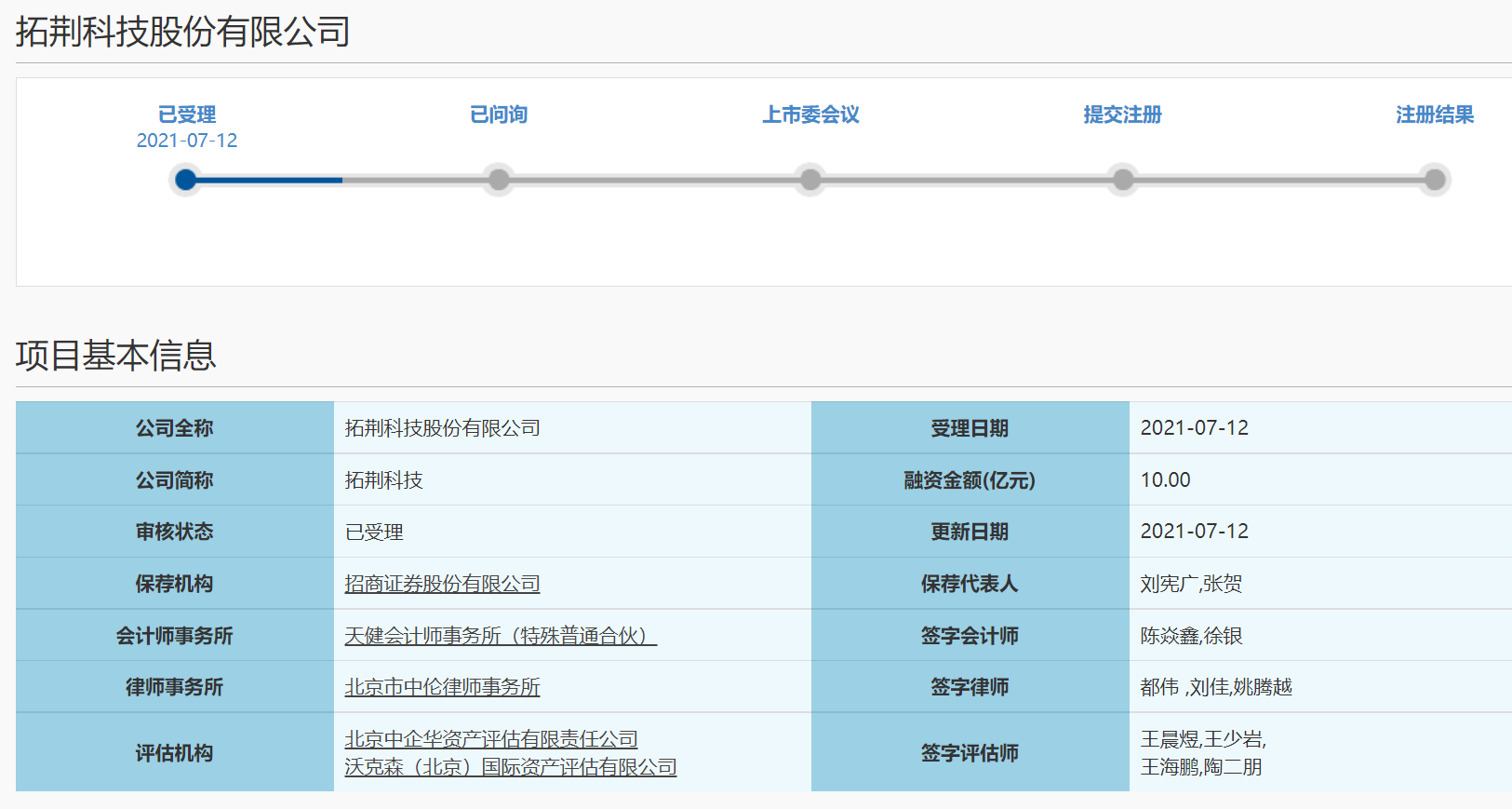Select the 注册结果 stage label
The image size is (1512, 809).
(x=1435, y=115)
